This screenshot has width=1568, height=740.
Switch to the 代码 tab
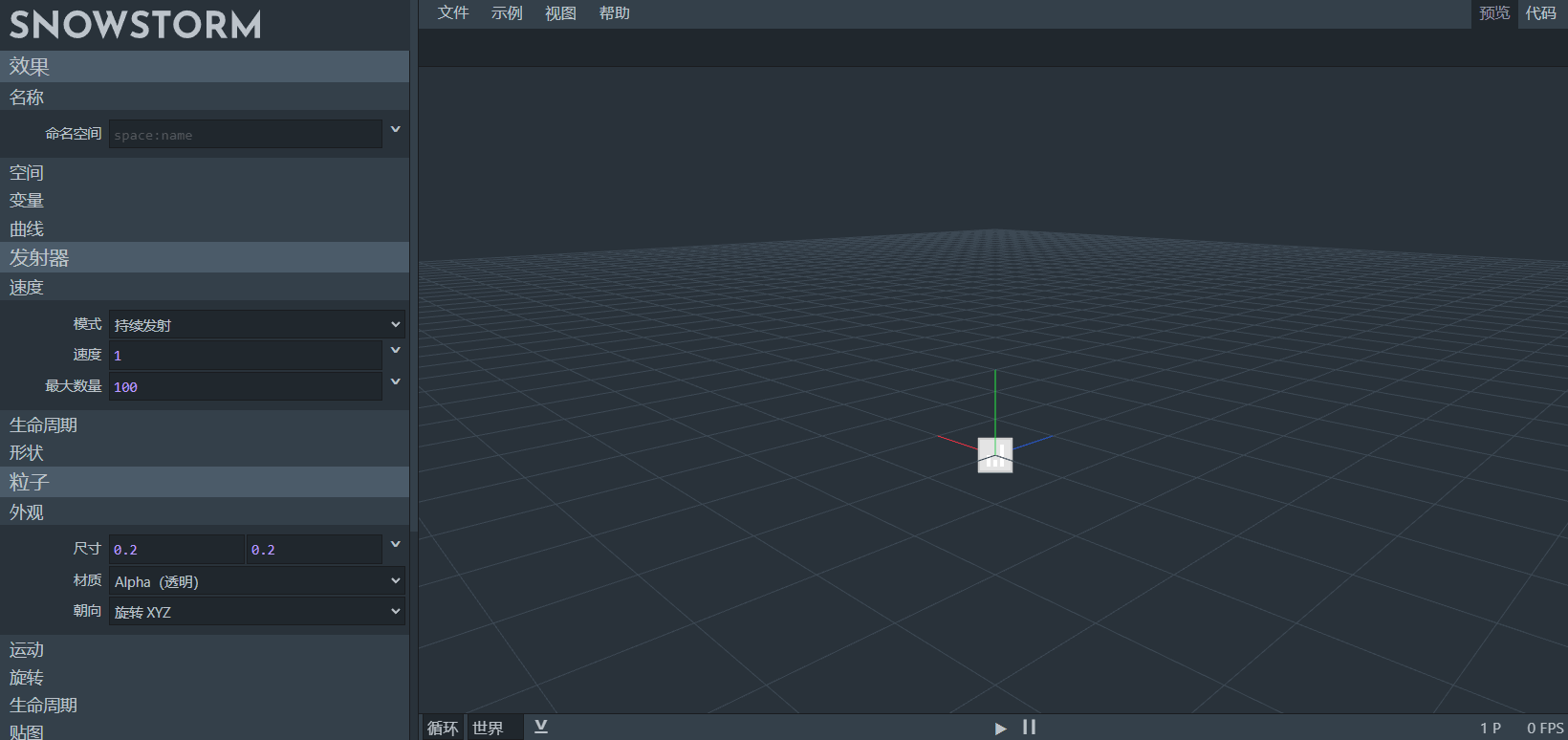(x=1541, y=13)
